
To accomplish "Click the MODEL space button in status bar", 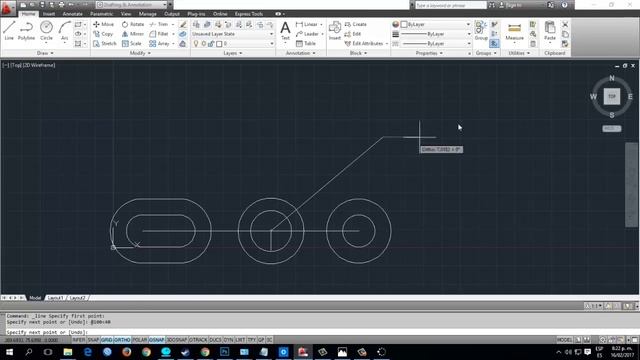I will [x=564, y=340].
